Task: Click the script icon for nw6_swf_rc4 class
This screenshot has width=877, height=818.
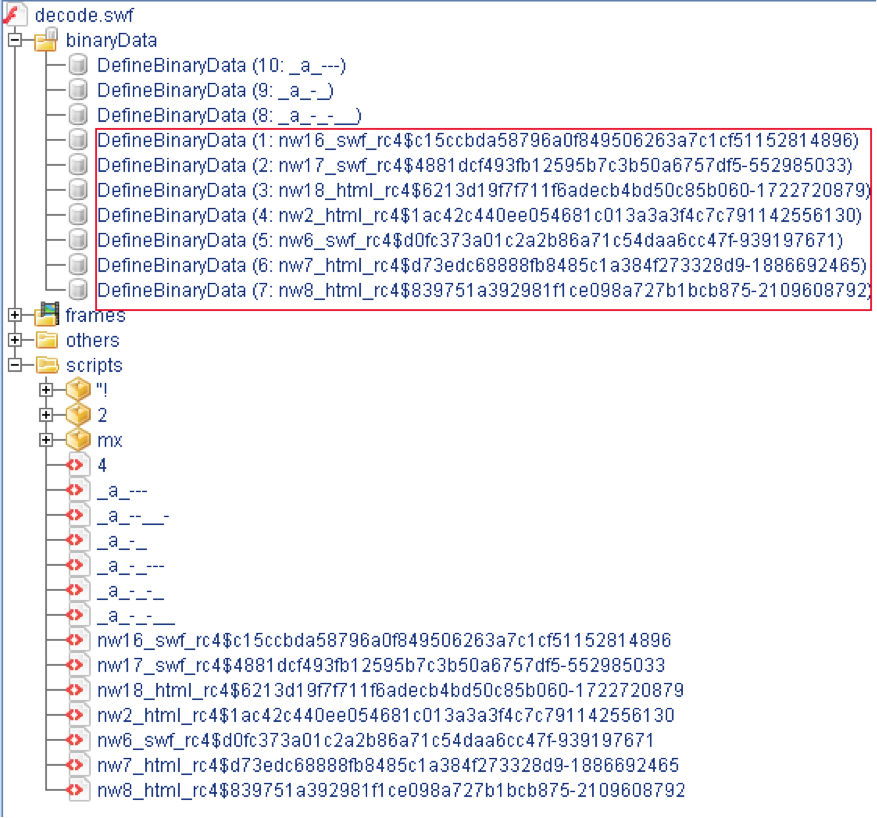Action: [x=78, y=740]
